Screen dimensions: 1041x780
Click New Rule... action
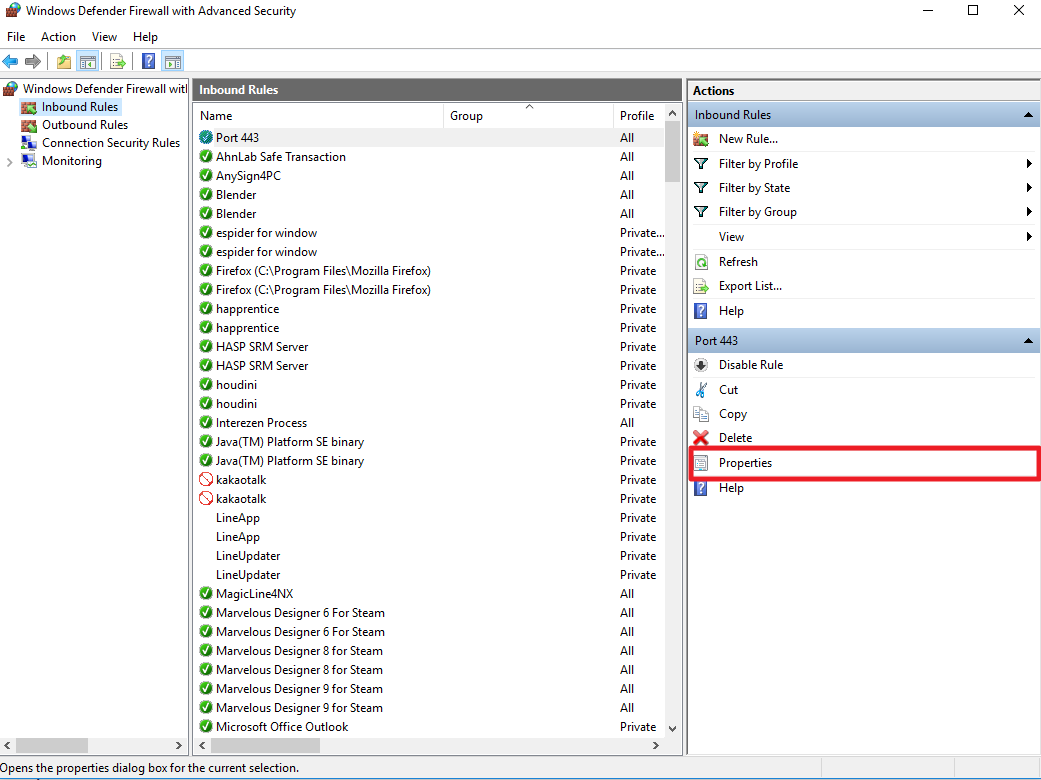tap(748, 139)
